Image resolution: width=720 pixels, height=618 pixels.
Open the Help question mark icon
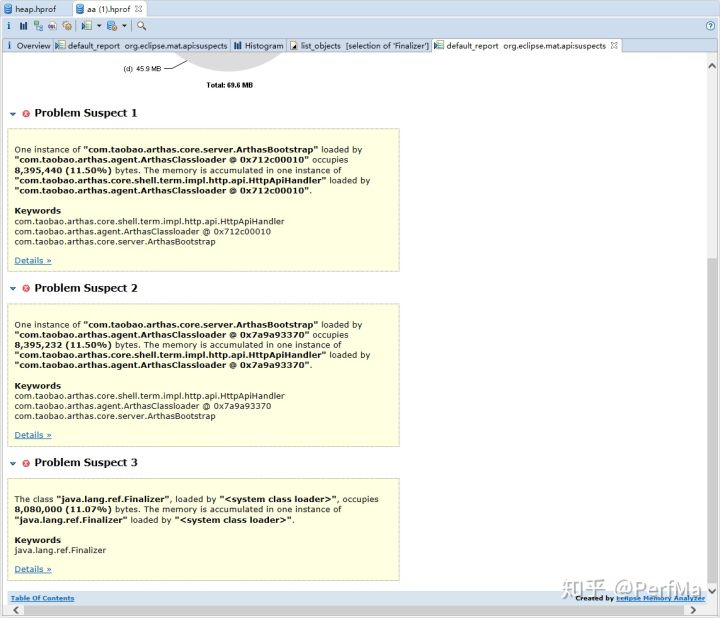[710, 26]
